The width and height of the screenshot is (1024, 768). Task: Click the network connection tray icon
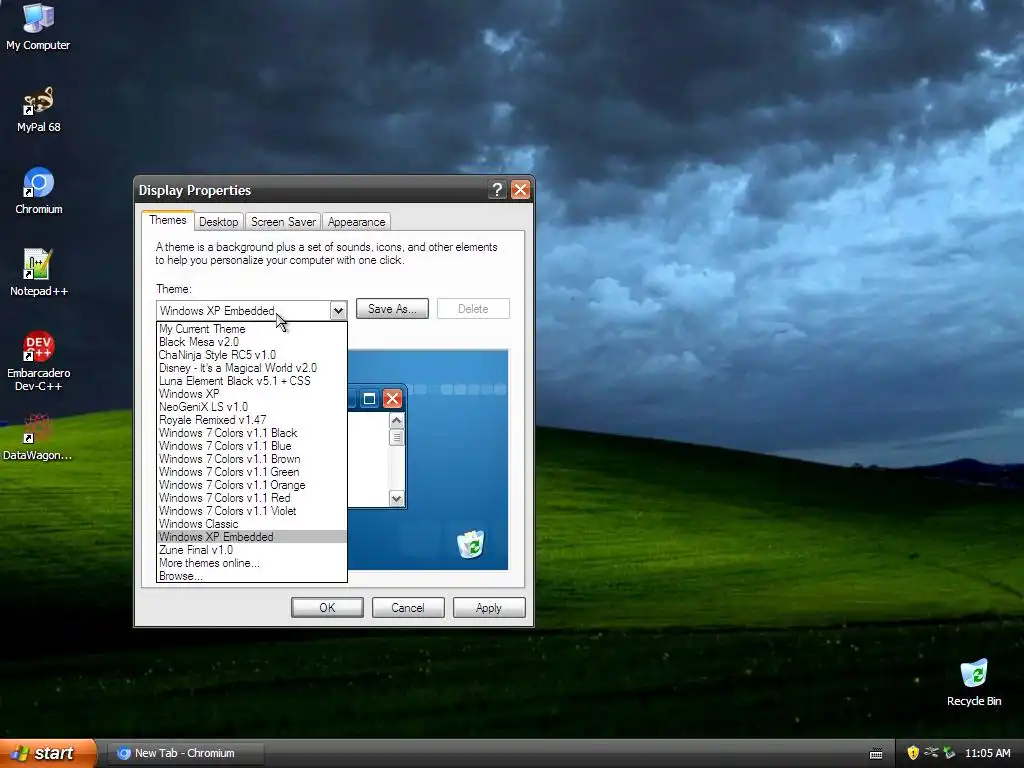(931, 753)
